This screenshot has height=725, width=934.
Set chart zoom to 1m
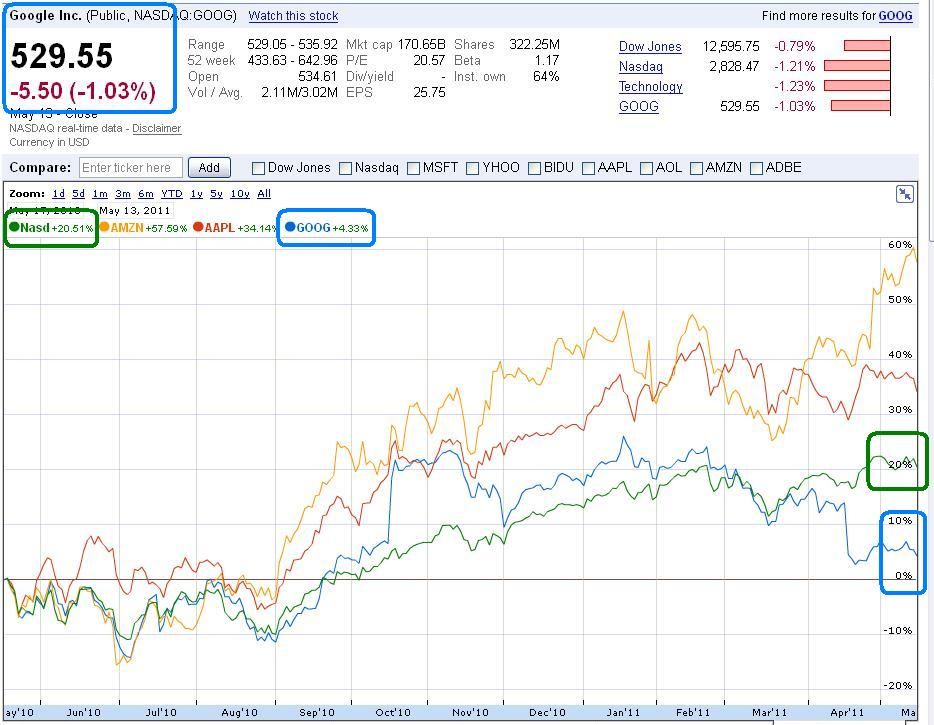100,194
